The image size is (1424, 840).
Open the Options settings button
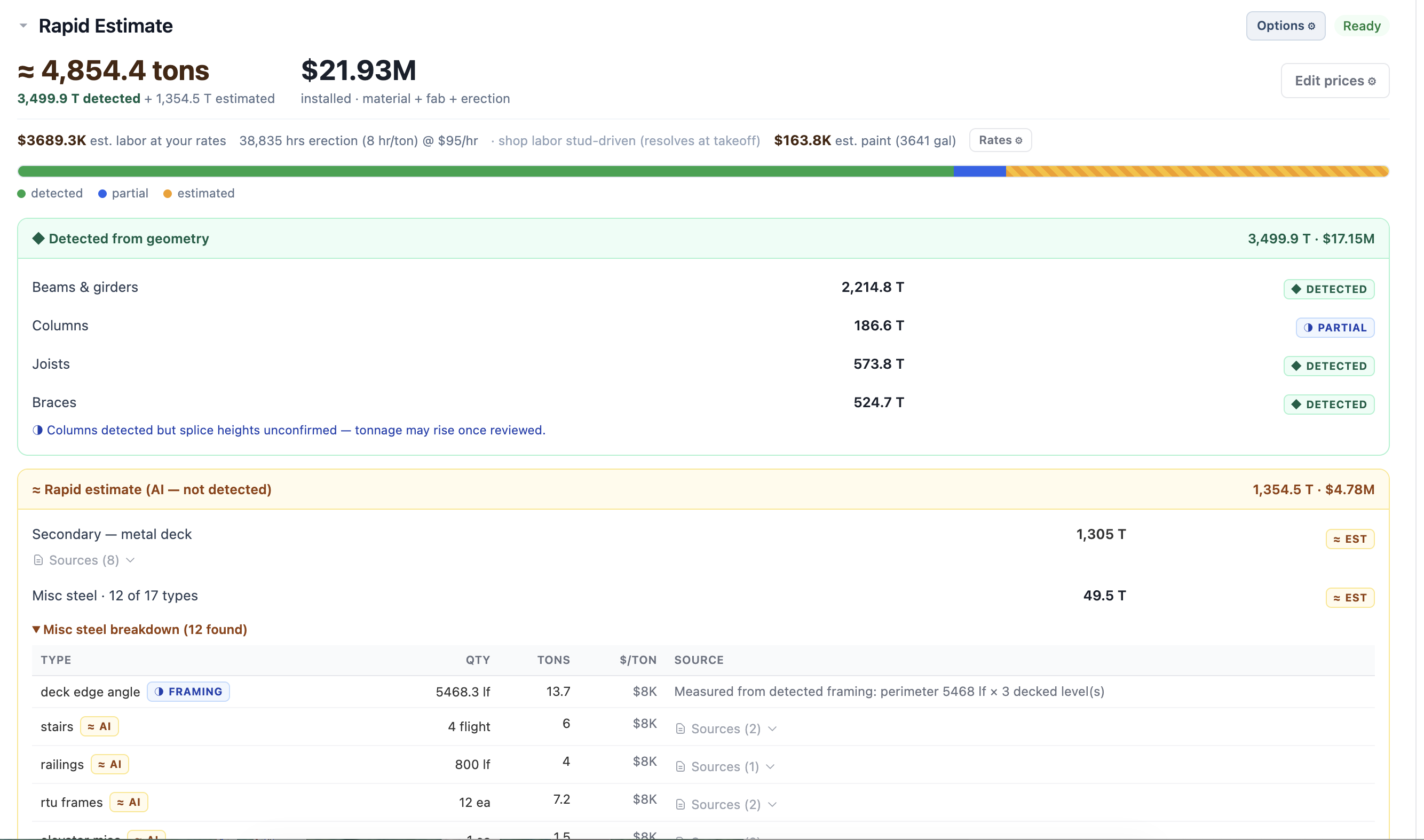[x=1285, y=26]
